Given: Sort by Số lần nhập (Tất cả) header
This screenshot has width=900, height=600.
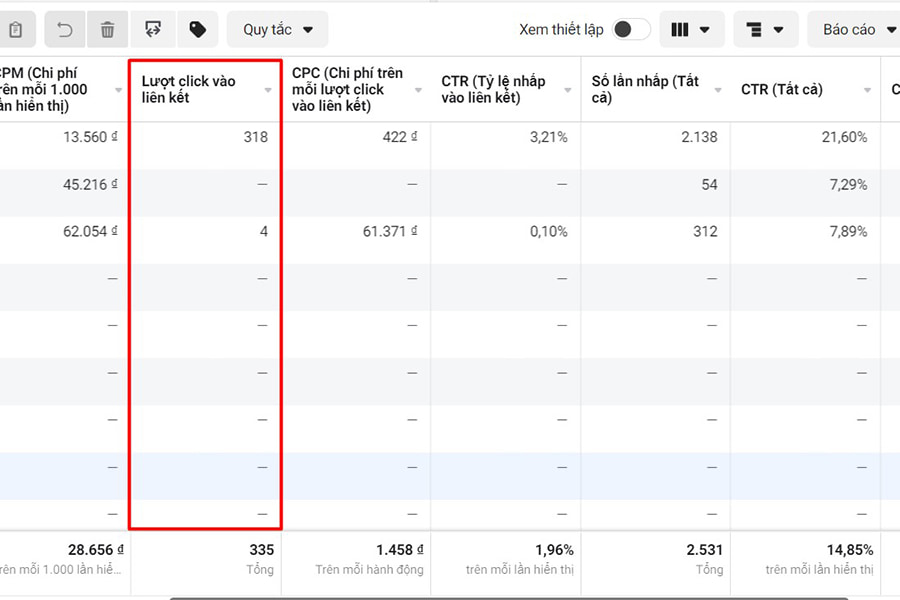Looking at the screenshot, I should tap(645, 89).
